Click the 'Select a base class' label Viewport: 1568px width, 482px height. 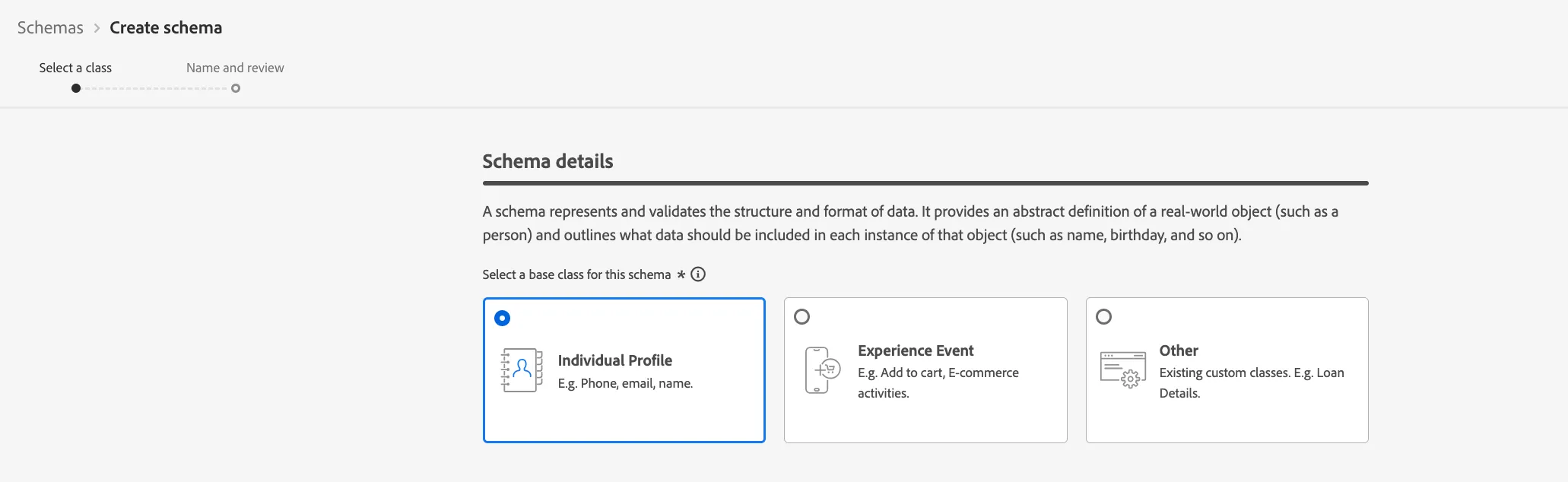tap(576, 274)
